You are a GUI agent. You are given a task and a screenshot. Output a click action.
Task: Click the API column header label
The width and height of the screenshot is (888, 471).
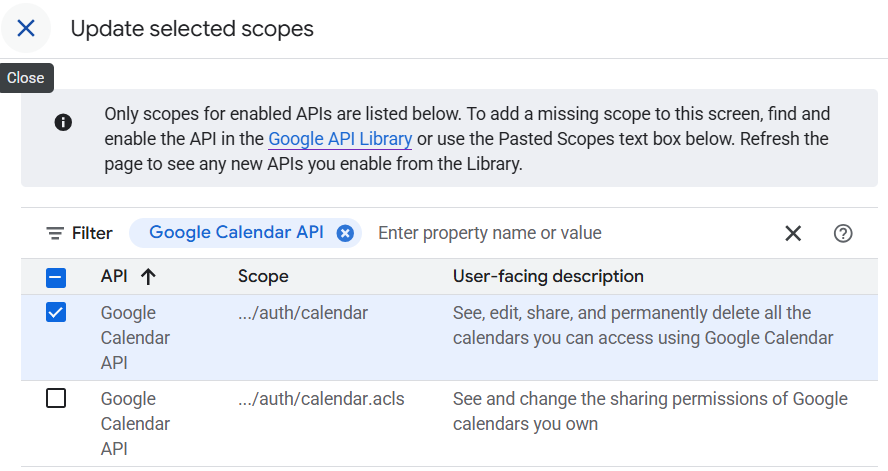coord(114,277)
